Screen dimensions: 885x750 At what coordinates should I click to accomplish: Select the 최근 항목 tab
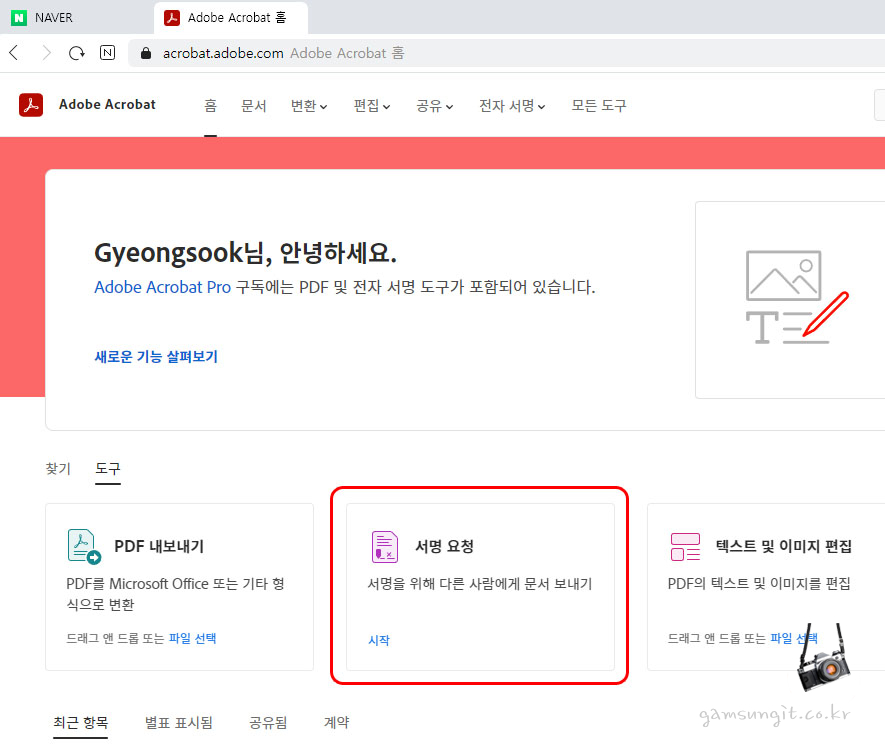pos(81,722)
